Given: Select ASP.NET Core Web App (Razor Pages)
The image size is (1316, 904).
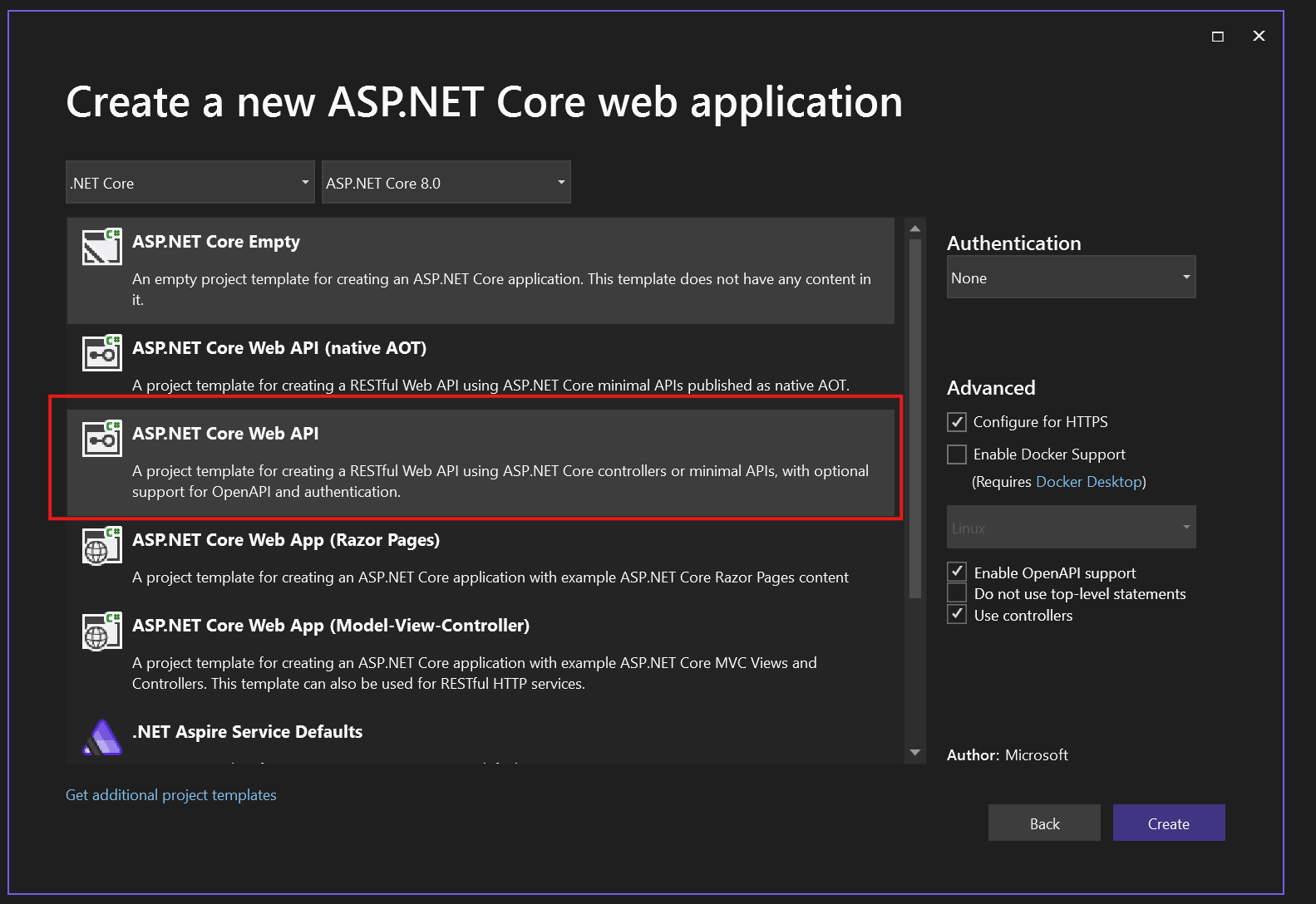Looking at the screenshot, I should click(481, 558).
